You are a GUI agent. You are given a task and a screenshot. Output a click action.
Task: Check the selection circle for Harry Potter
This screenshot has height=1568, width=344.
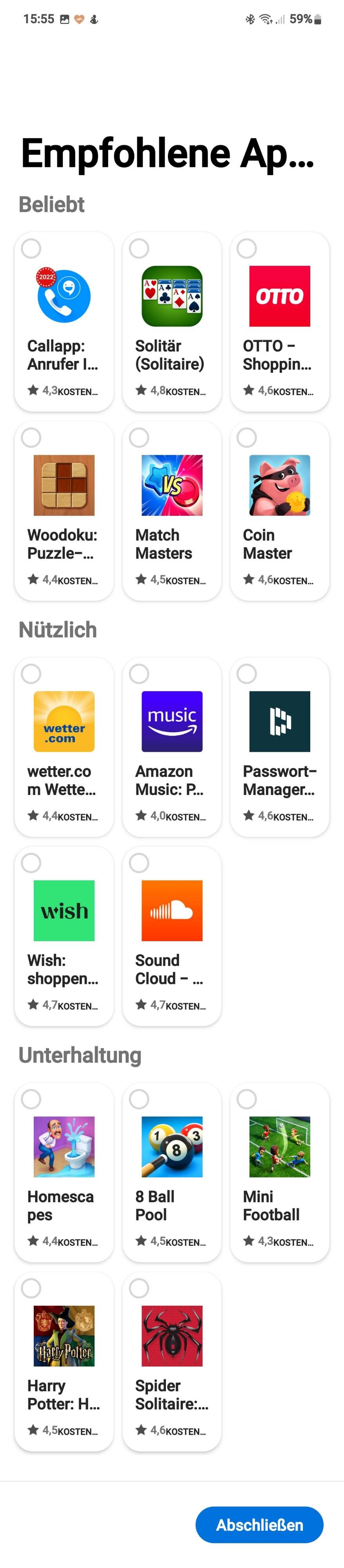(31, 1288)
